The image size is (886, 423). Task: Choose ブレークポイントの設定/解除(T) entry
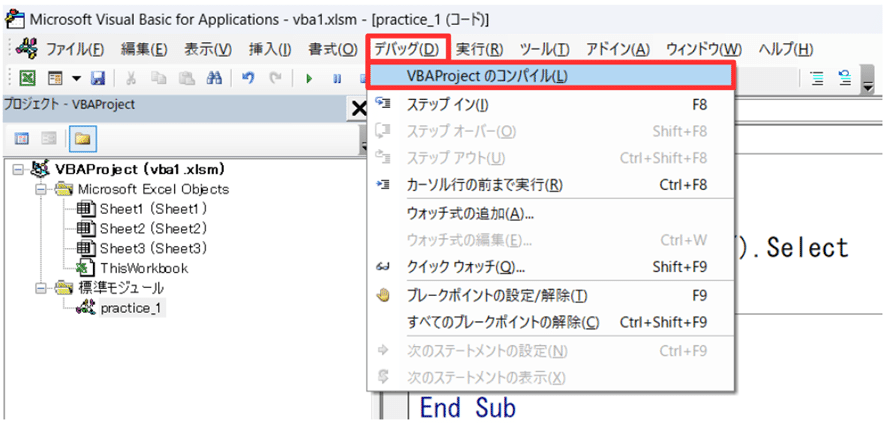[551, 295]
